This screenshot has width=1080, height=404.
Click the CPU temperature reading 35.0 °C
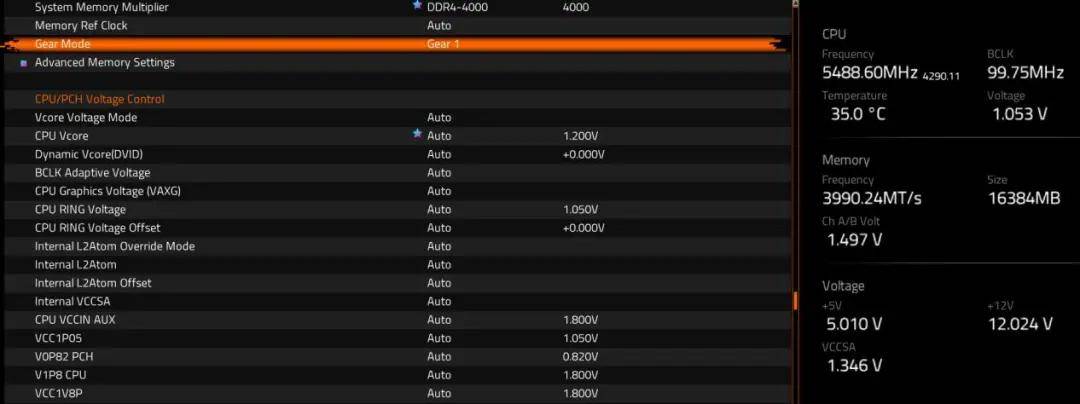click(858, 114)
